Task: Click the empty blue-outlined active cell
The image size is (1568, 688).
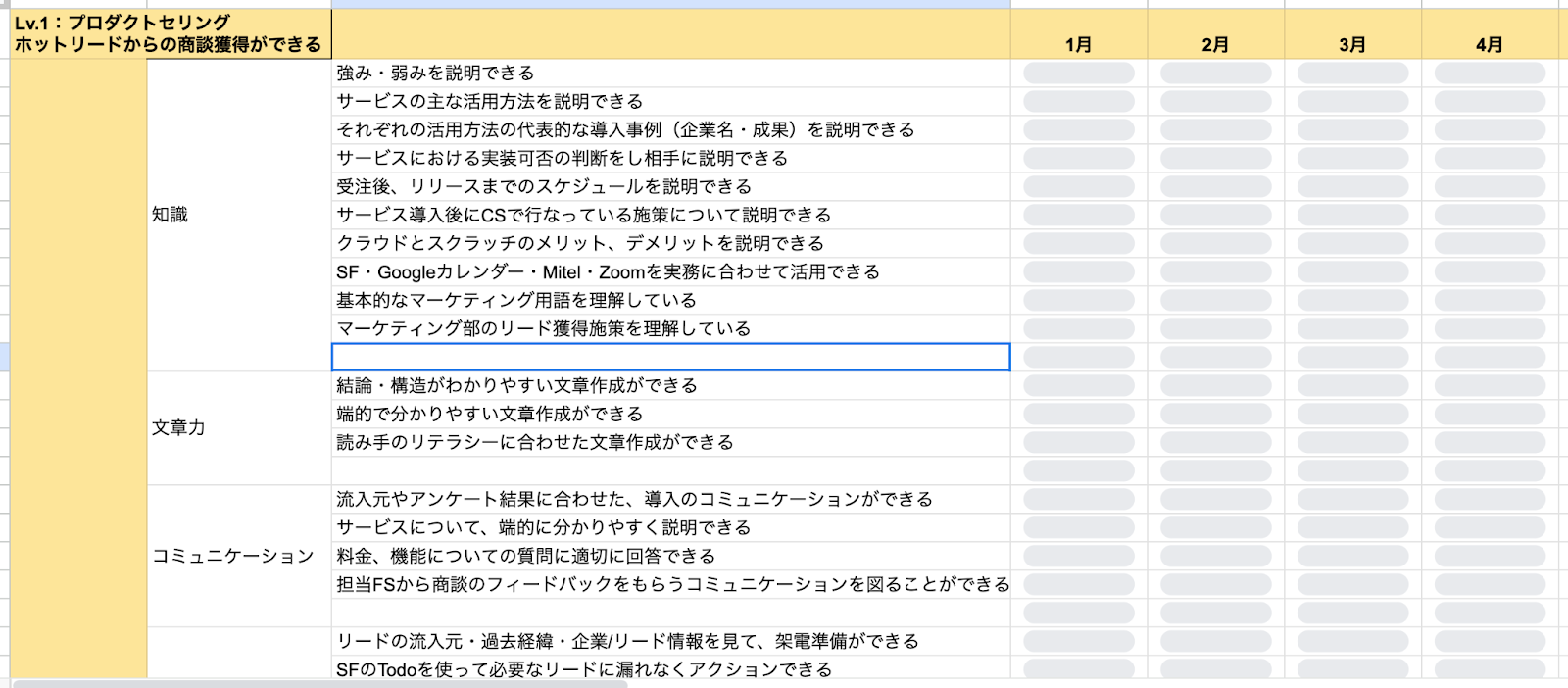Action: (671, 357)
